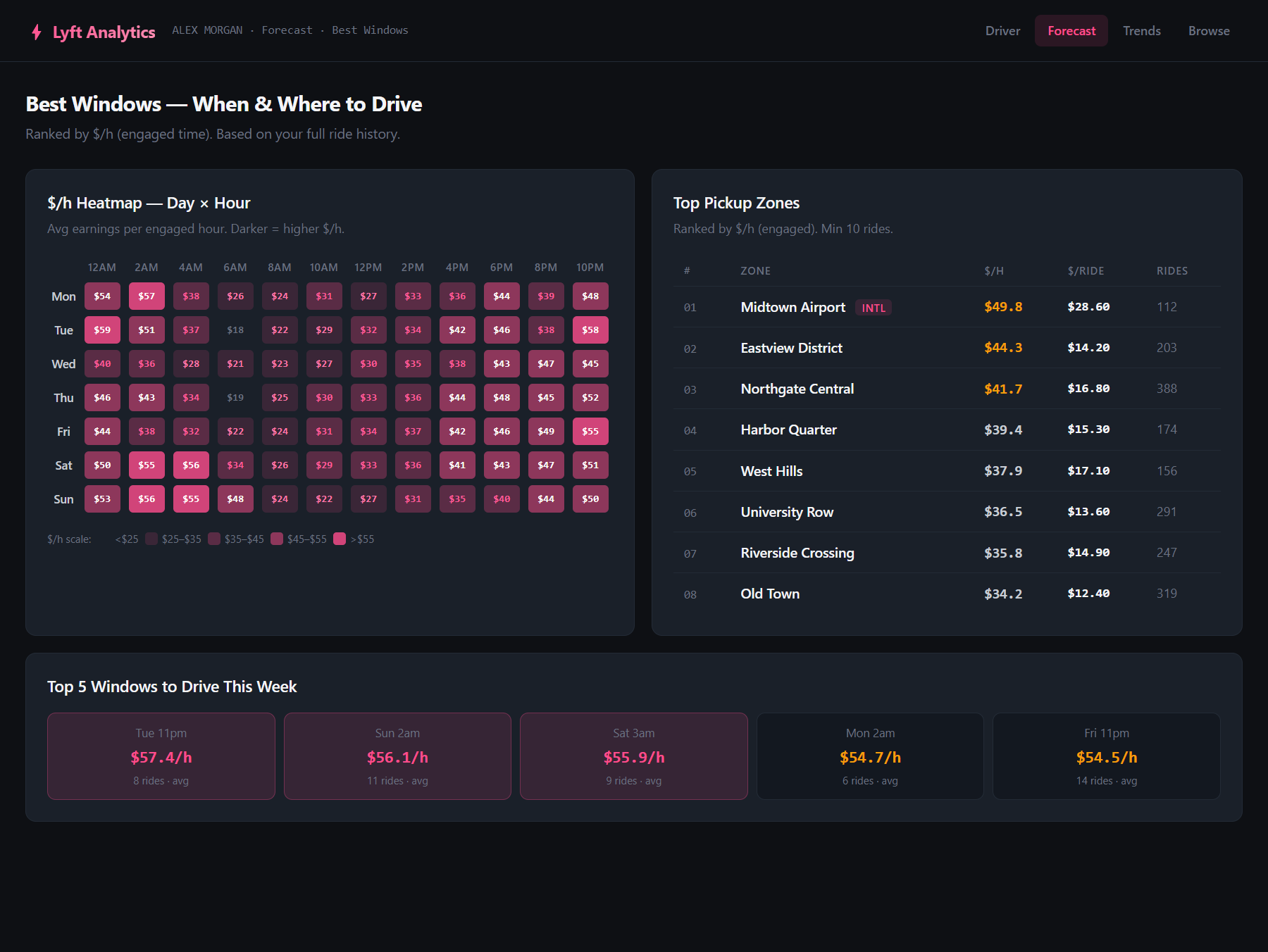Open the Browse navigation item
Screen dimensions: 1268x952
1209,31
